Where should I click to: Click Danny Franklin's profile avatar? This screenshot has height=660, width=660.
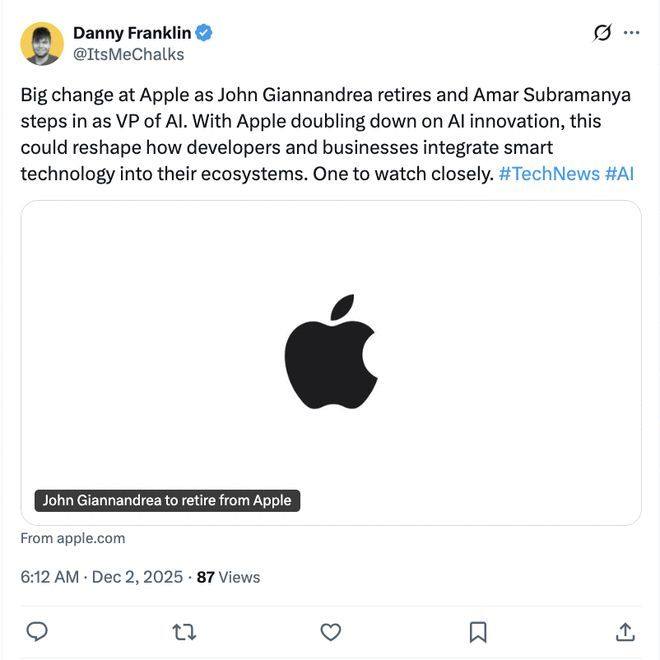(42, 43)
